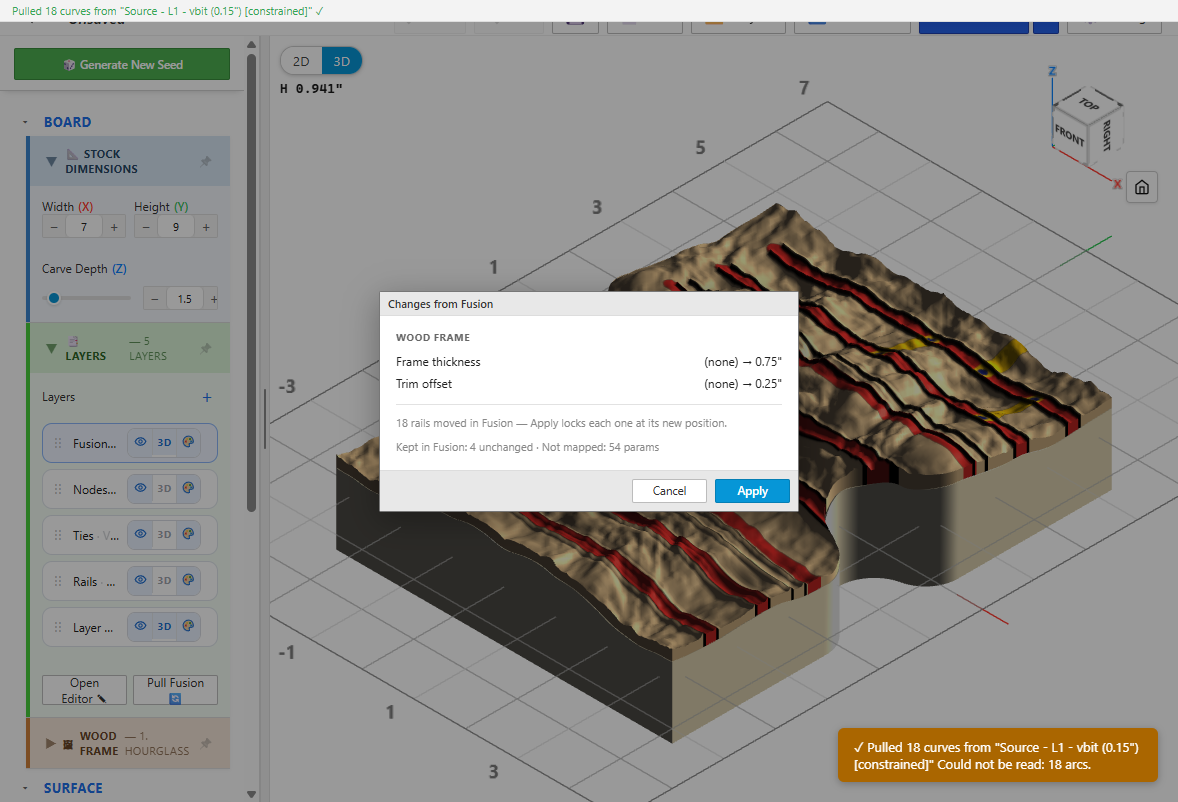
Task: Click the TOP face of the view cube
Action: coord(1088,104)
